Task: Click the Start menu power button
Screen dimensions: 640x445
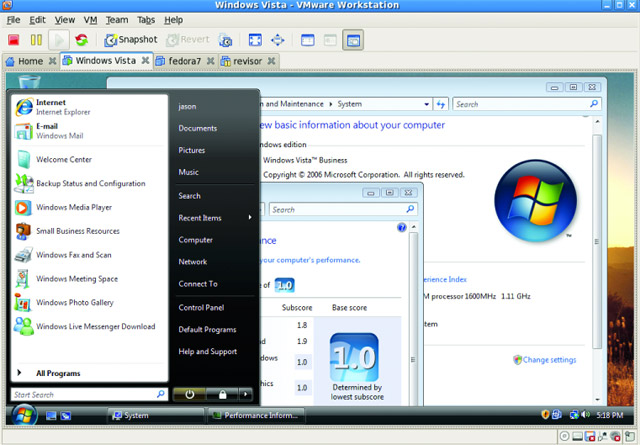Action: pos(189,394)
